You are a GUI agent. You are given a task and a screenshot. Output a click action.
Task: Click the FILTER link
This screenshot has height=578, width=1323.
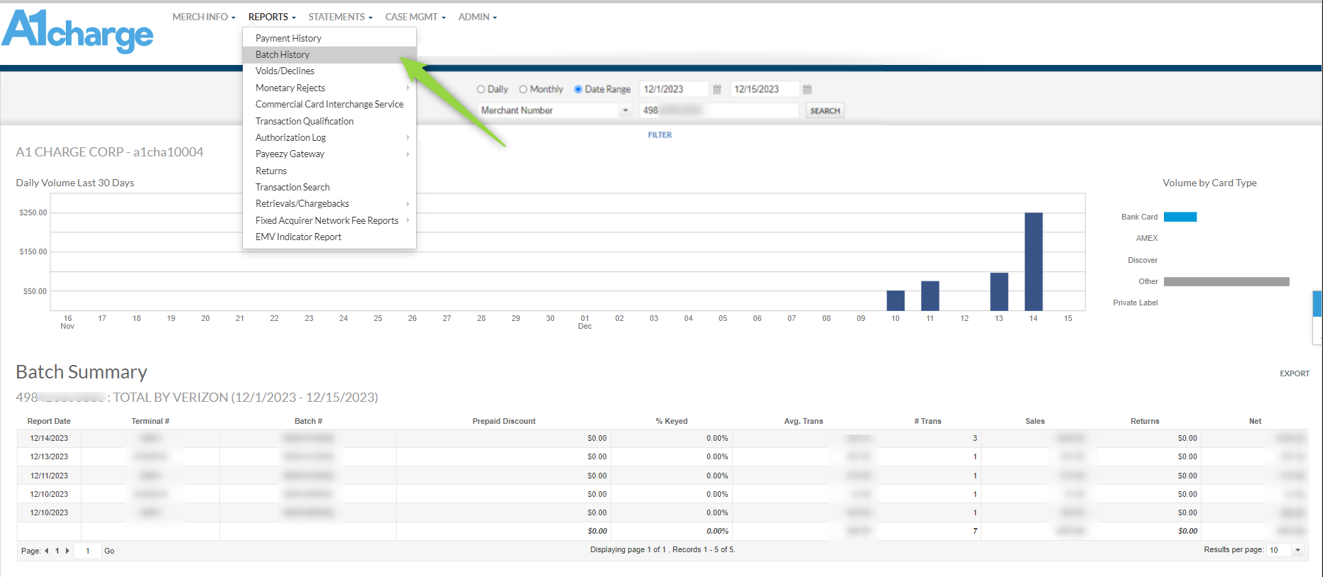(660, 135)
